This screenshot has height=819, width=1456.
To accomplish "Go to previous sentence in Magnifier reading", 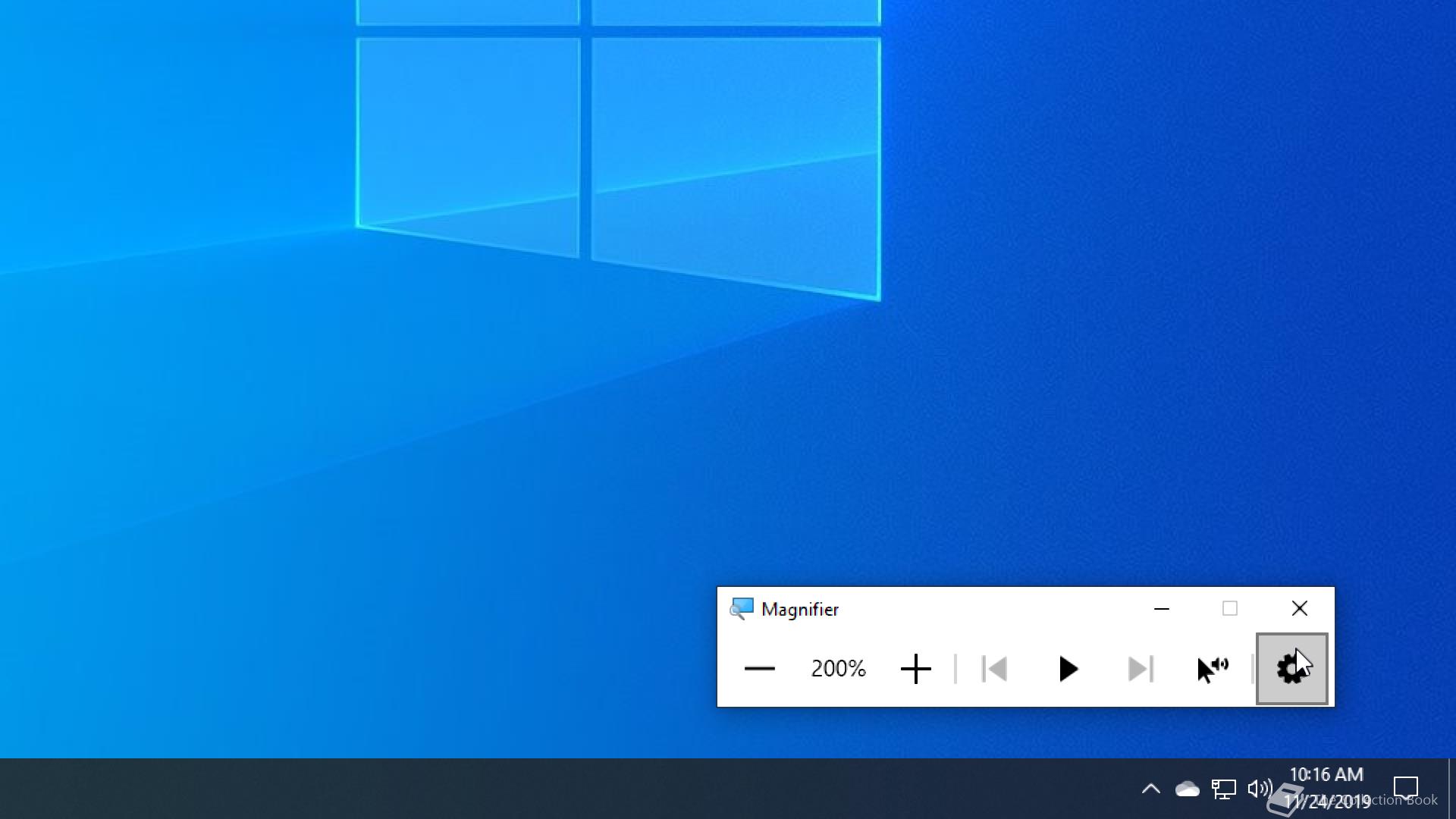I will [994, 669].
